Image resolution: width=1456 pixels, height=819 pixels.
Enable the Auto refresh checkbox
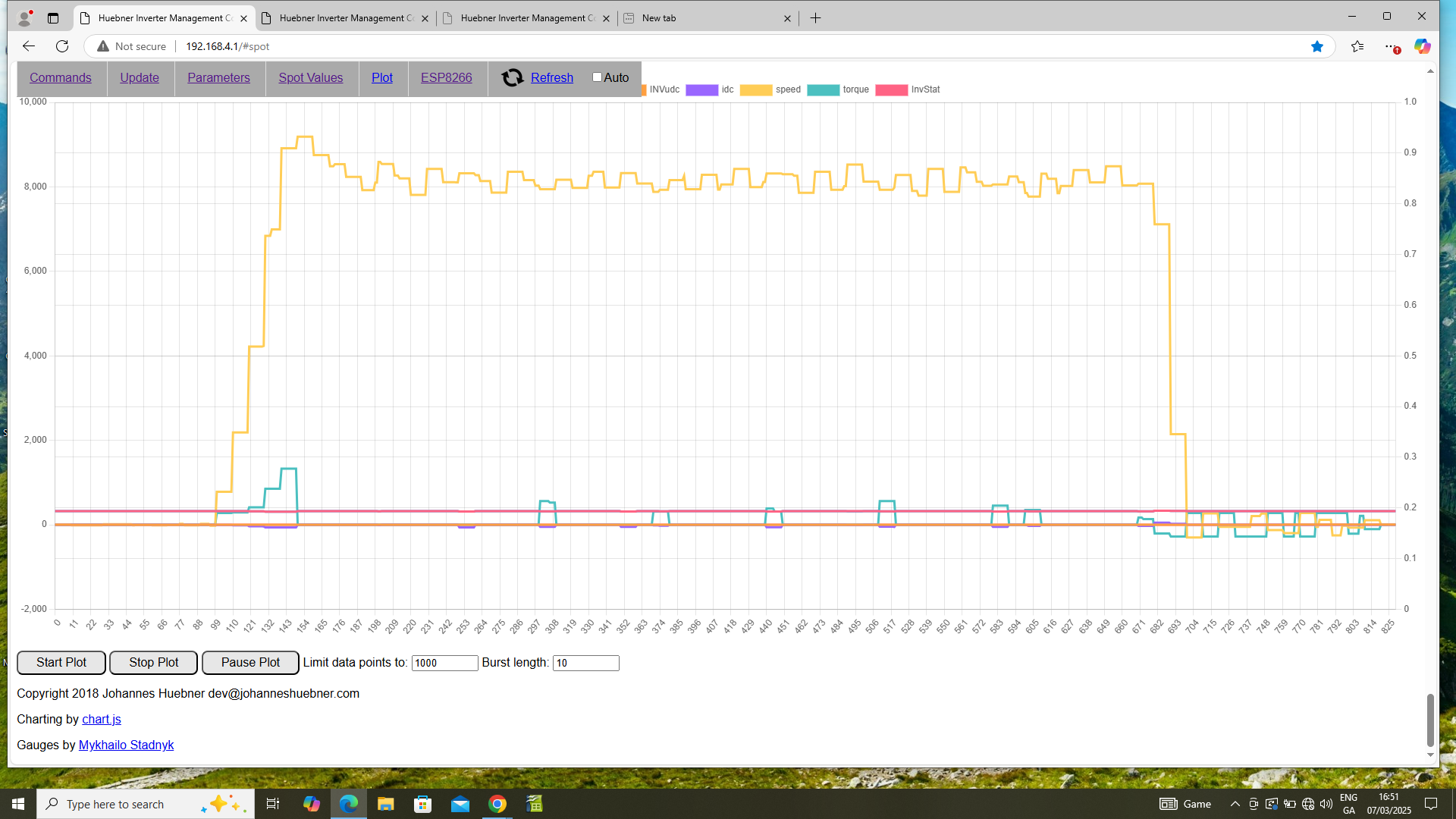coord(597,77)
